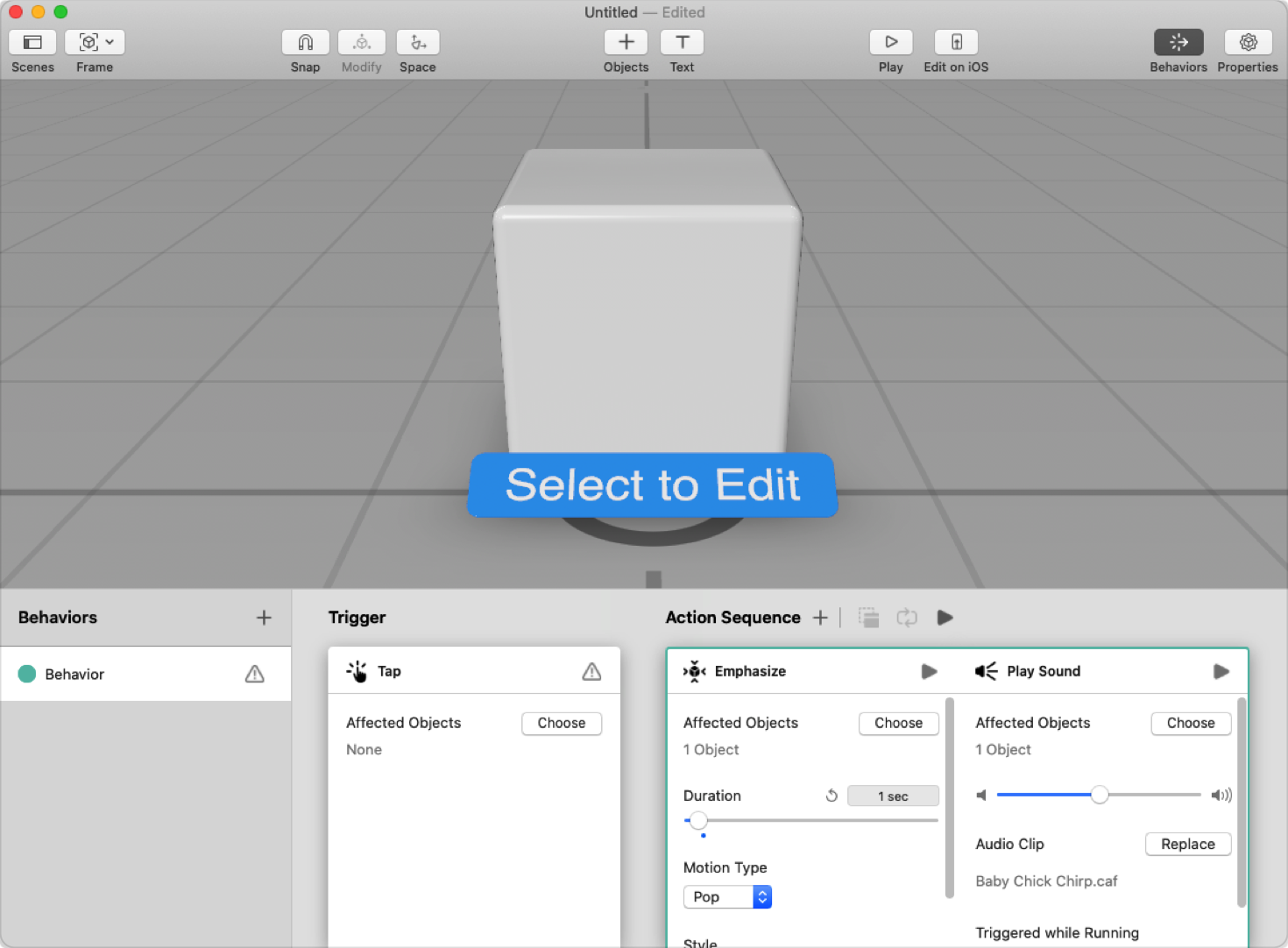1288x948 pixels.
Task: Click the warning icon on the Tap trigger
Action: [591, 671]
